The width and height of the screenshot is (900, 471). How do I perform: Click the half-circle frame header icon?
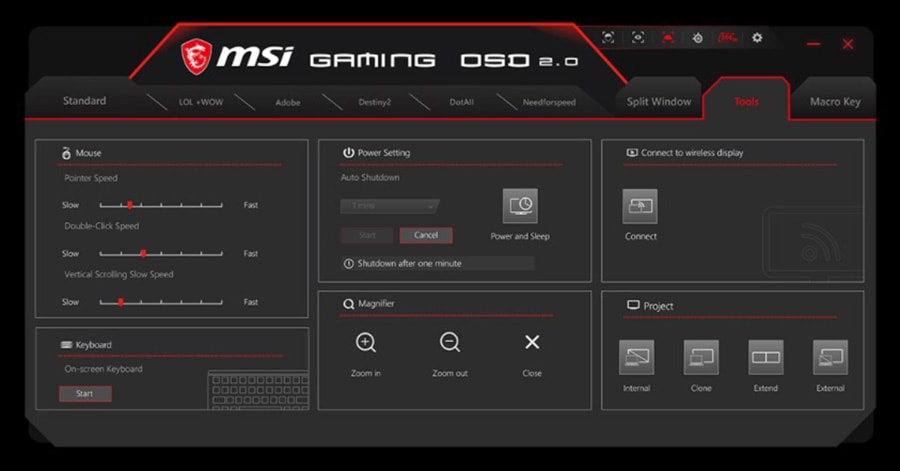point(608,37)
